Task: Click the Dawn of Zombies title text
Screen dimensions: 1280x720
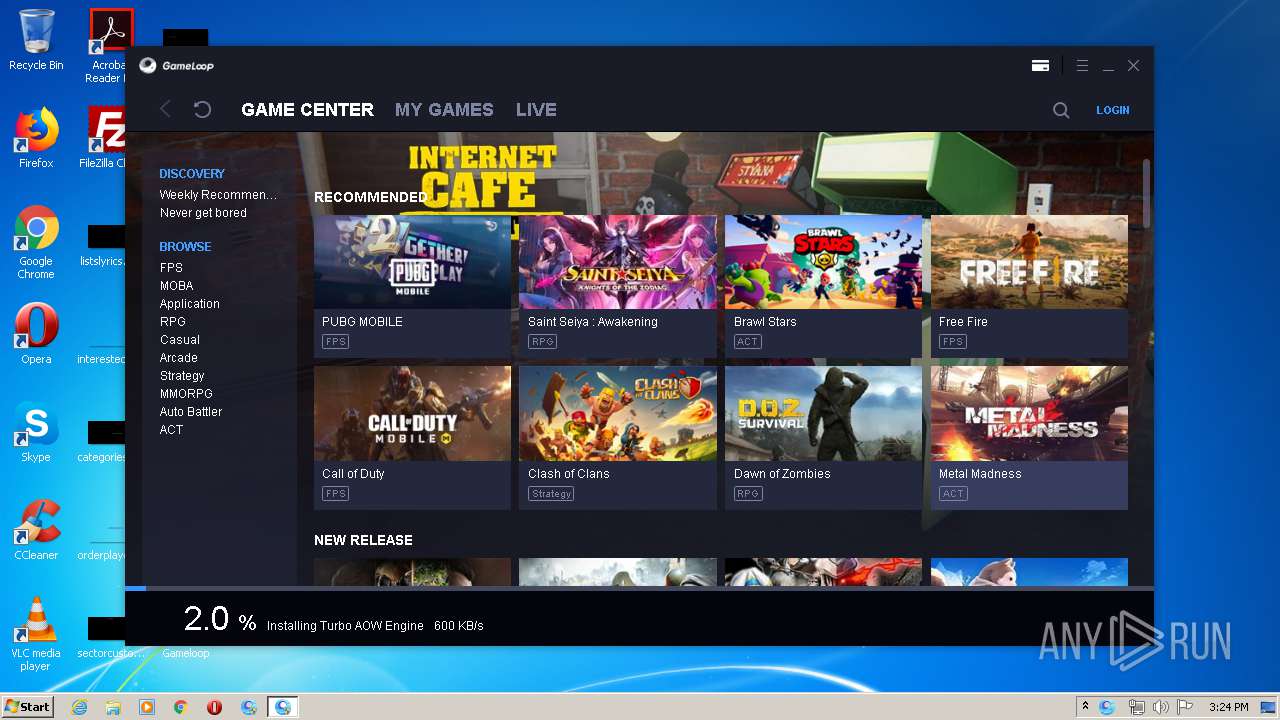Action: point(782,474)
